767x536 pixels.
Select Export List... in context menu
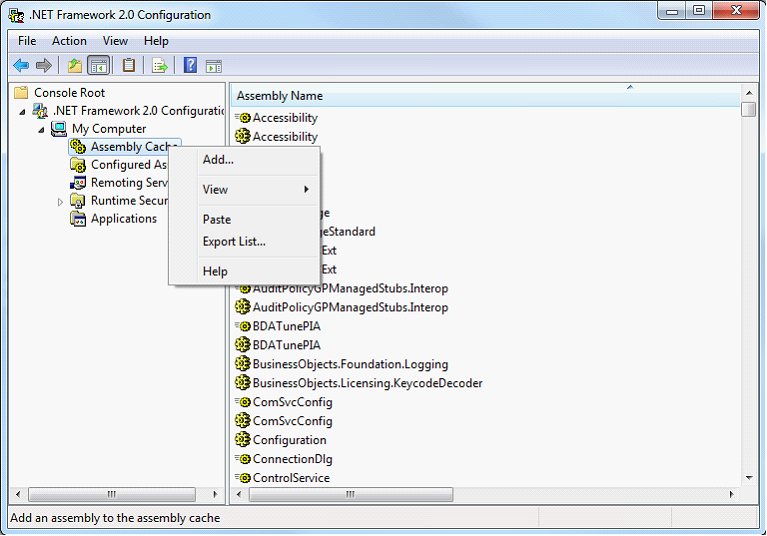click(x=234, y=241)
